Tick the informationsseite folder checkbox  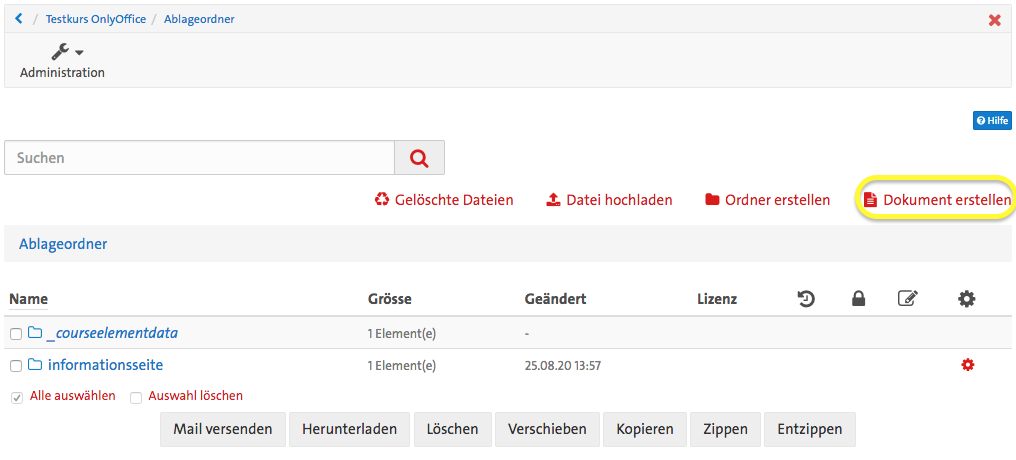pyautogui.click(x=16, y=366)
